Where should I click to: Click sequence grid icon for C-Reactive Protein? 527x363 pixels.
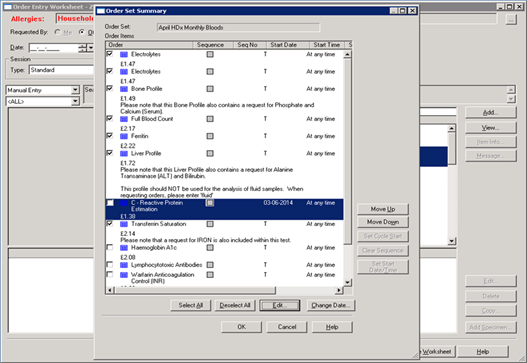pyautogui.click(x=210, y=203)
